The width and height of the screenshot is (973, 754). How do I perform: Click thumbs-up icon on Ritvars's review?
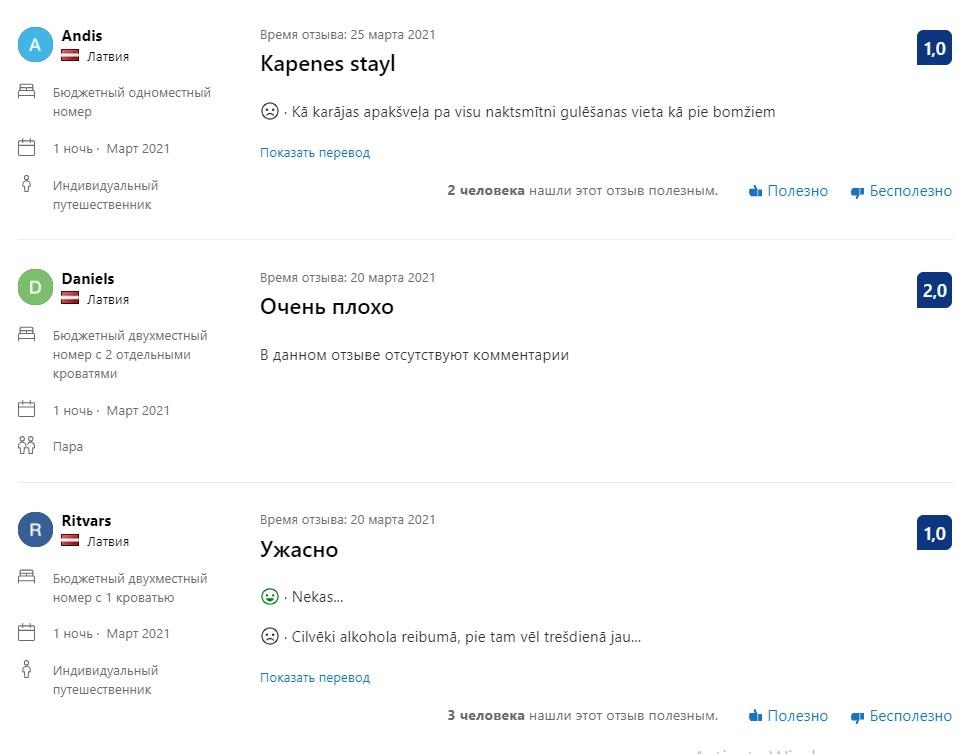[x=755, y=716]
